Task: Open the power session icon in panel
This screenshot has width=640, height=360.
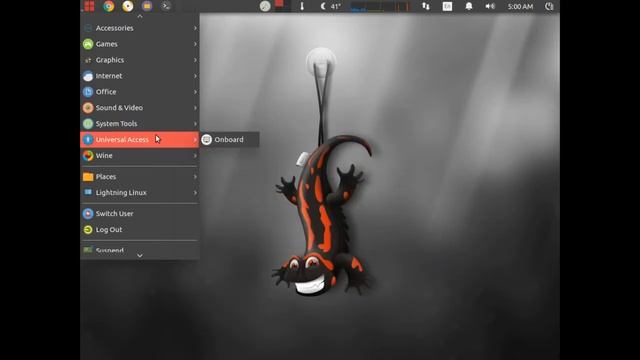Action: pos(549,6)
